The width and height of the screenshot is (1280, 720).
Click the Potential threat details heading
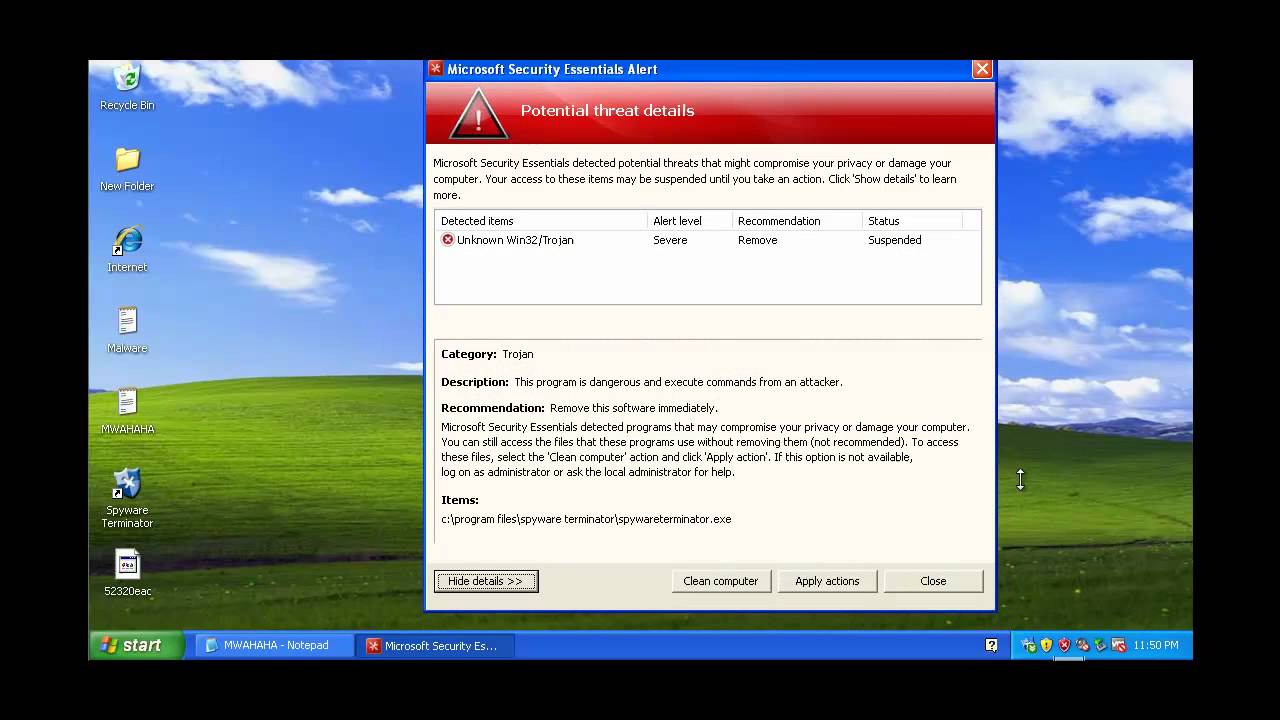[x=607, y=111]
